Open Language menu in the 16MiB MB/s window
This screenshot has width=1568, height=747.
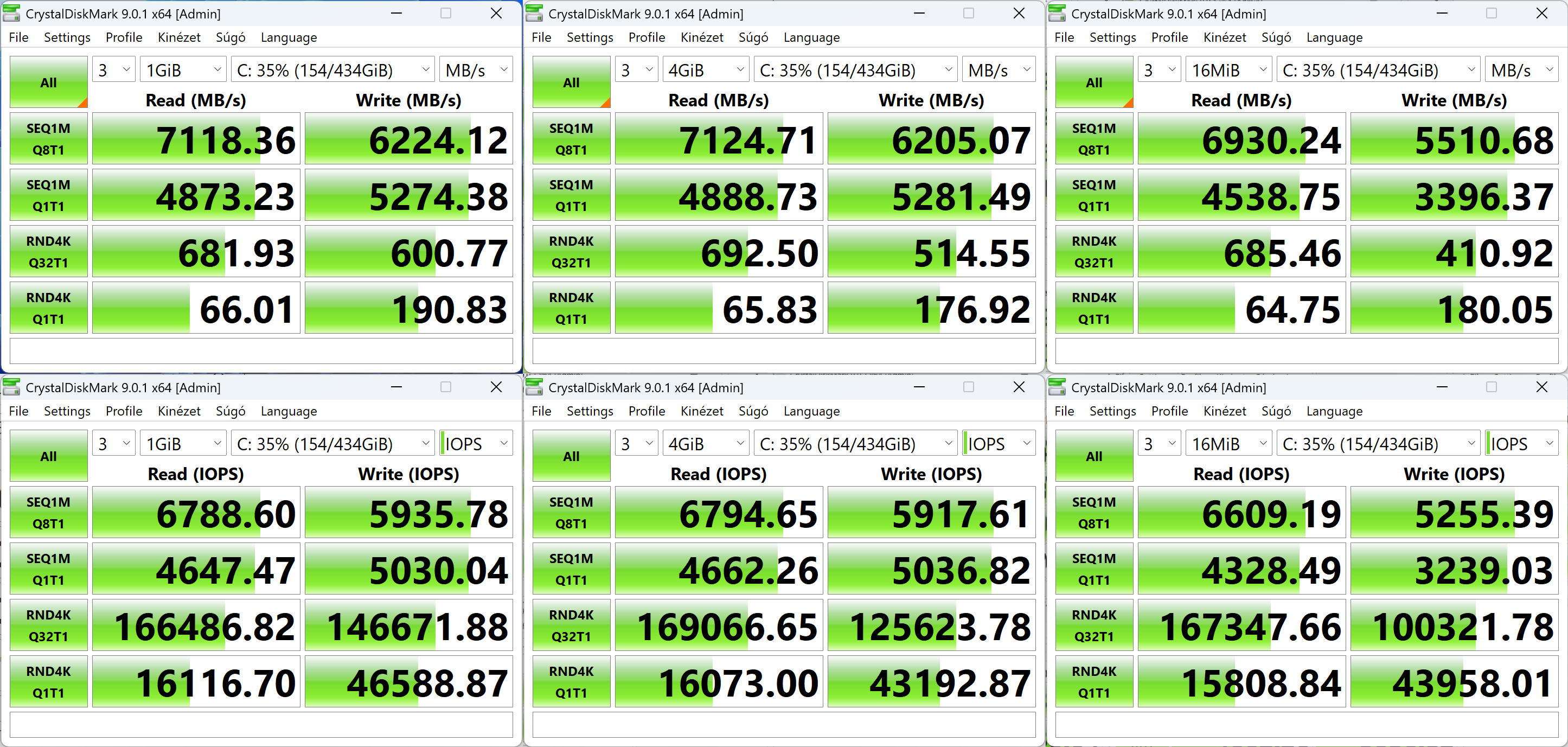(1334, 38)
